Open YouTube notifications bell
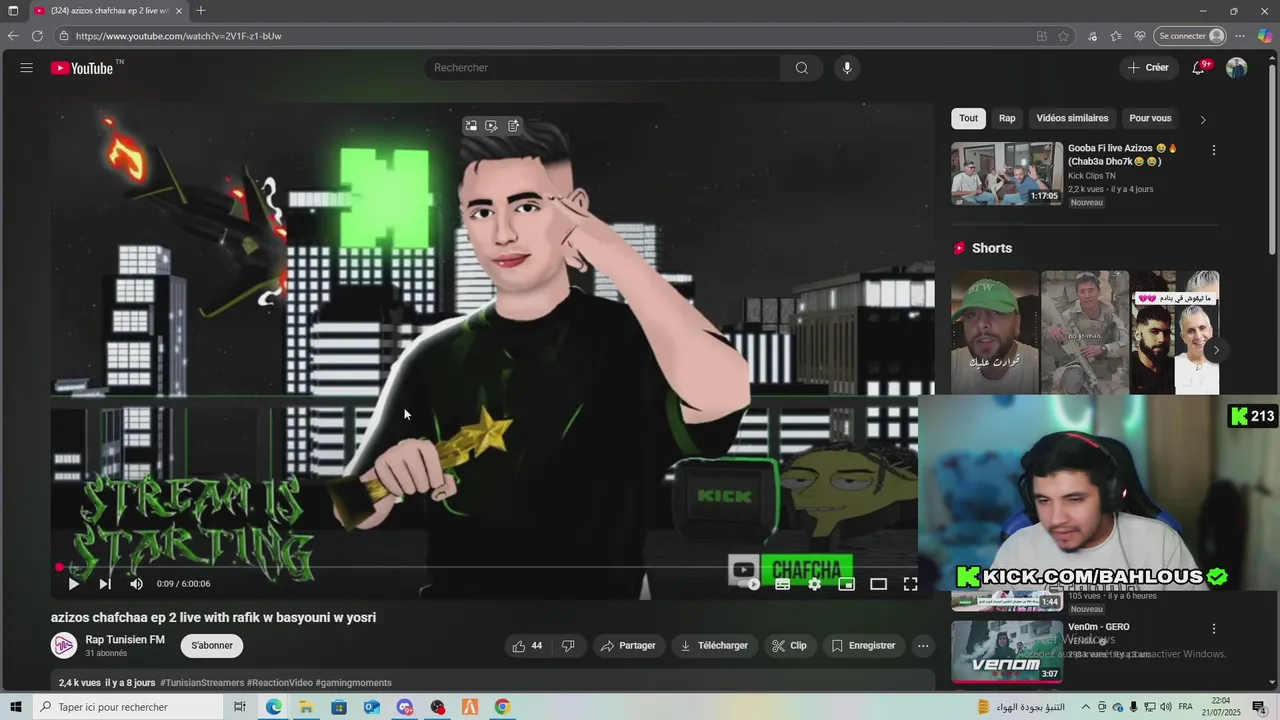 [x=1198, y=68]
